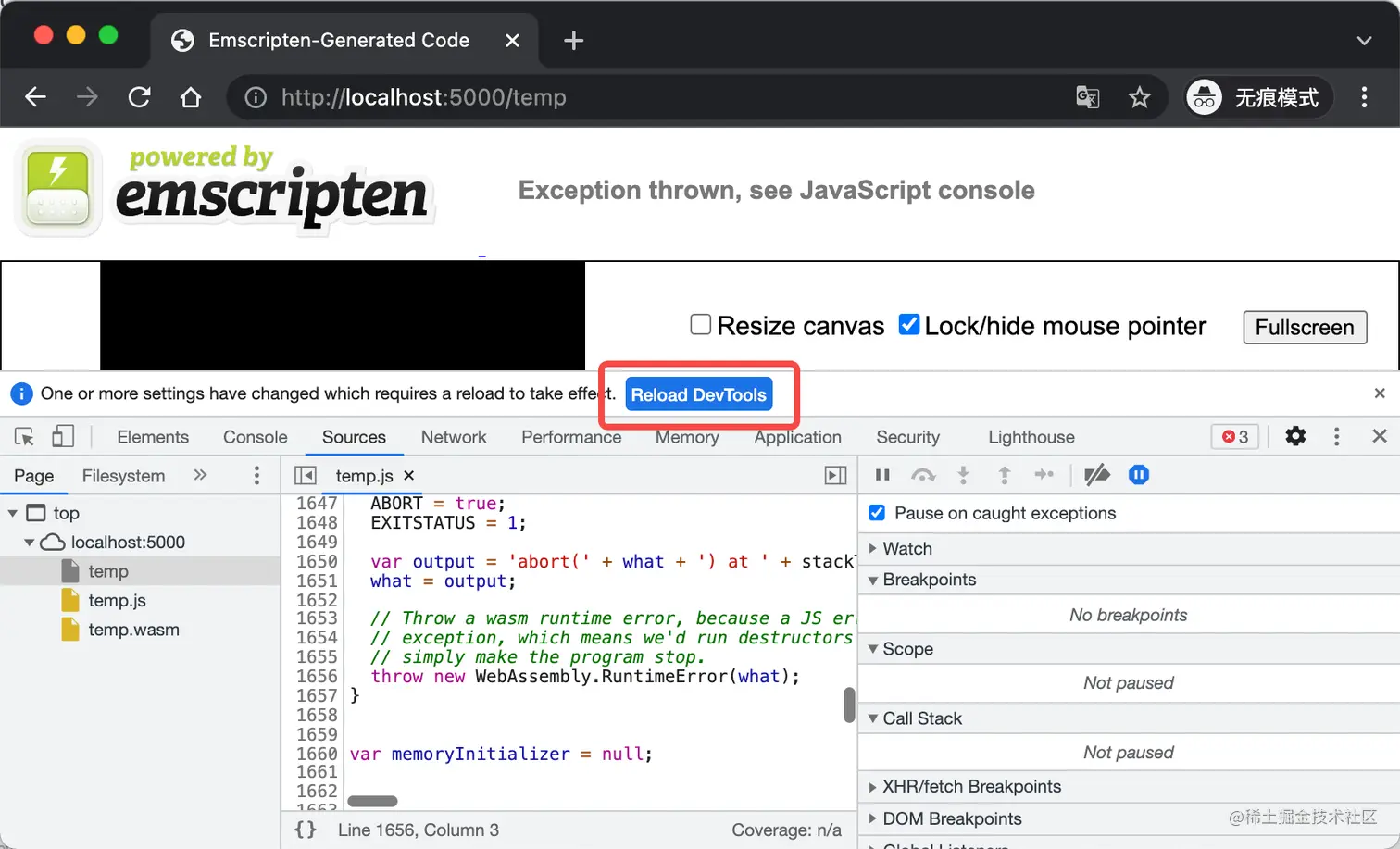This screenshot has height=849, width=1400.
Task: Show more navigator tabs chevron
Action: point(200,475)
